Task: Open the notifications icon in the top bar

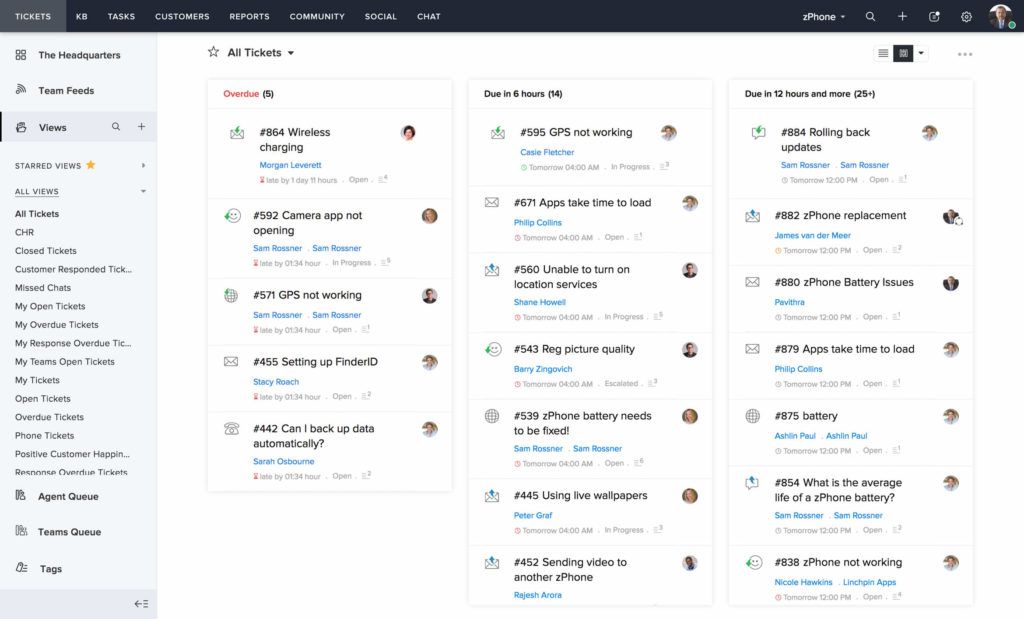Action: tap(934, 16)
